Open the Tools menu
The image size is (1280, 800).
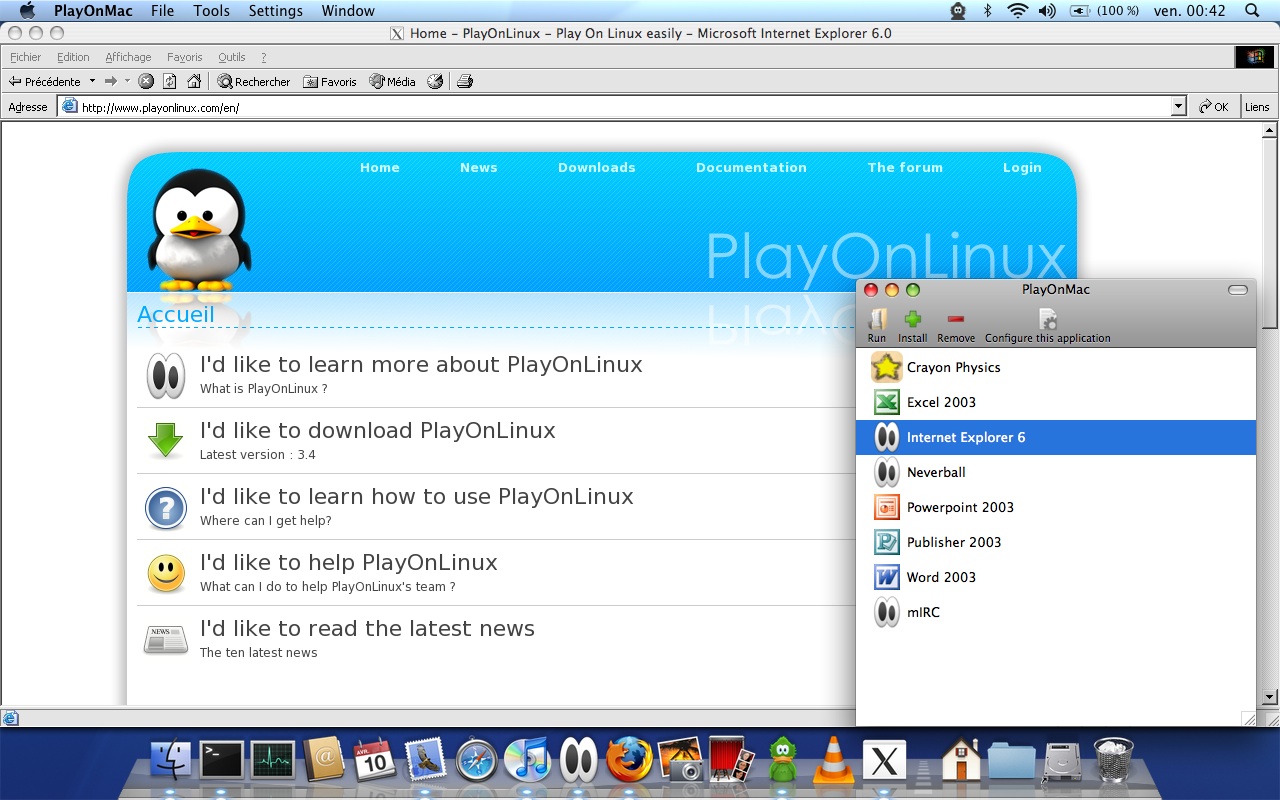tap(211, 11)
